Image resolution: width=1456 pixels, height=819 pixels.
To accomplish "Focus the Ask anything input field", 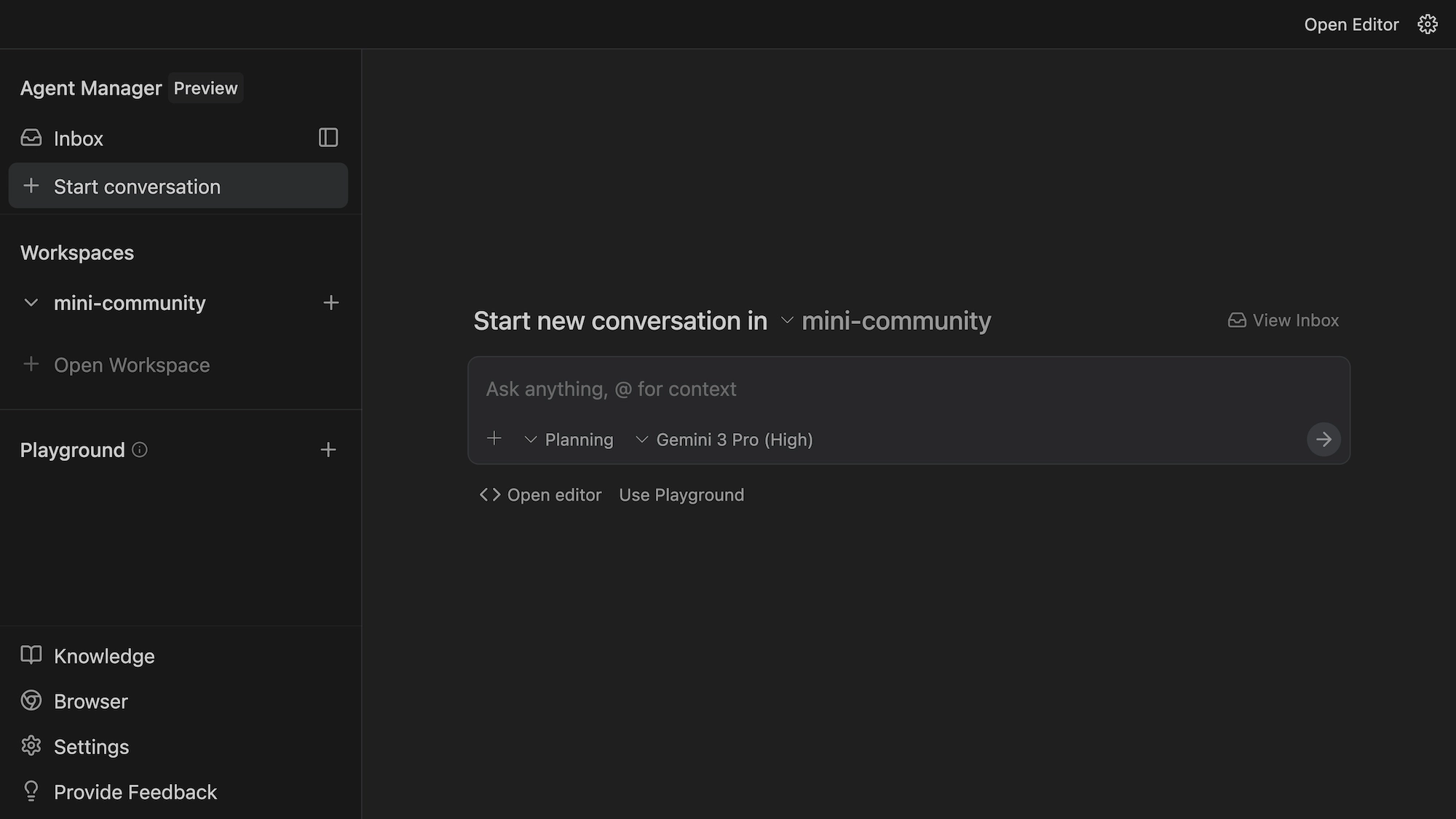I will pos(874,389).
